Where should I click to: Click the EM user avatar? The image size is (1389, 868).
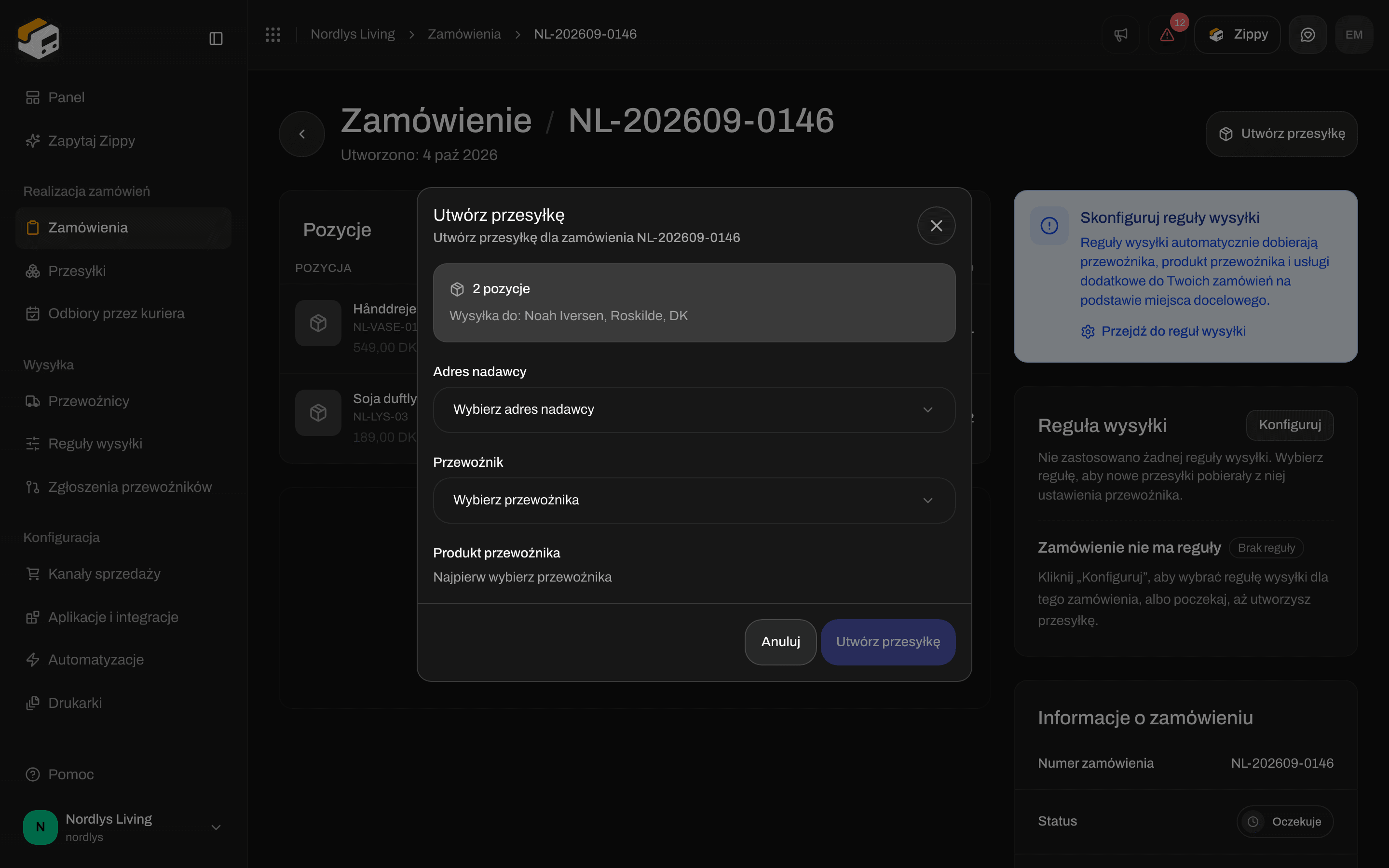coord(1354,34)
